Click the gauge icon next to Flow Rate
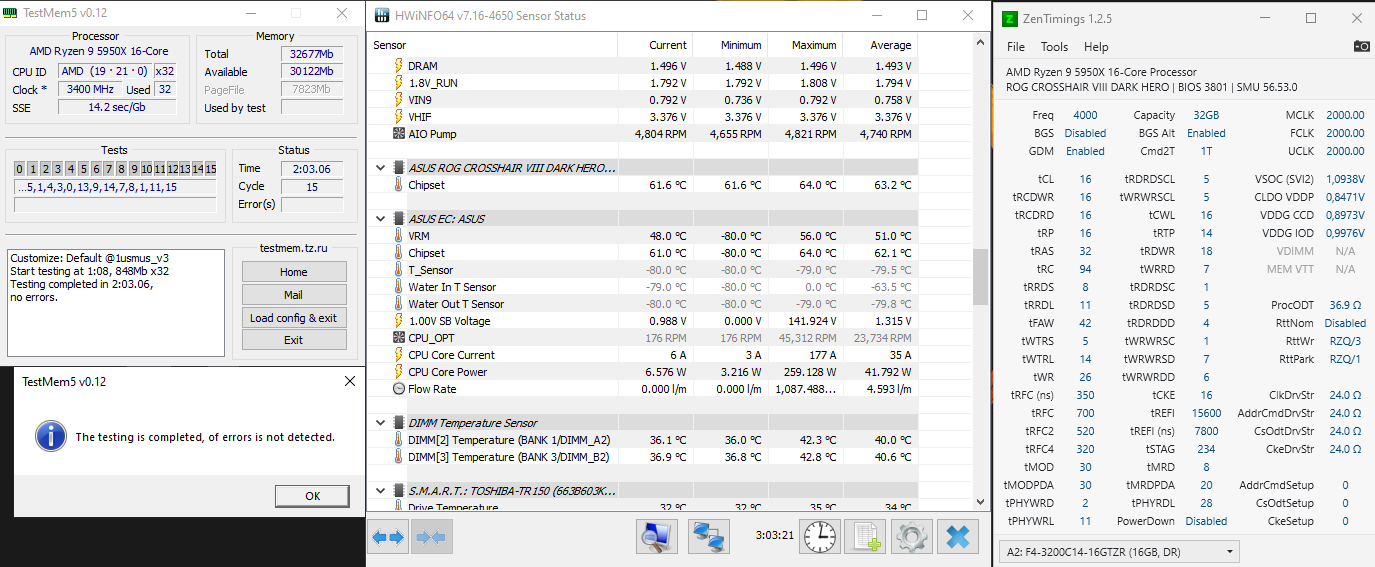This screenshot has height=567, width=1375. 398,389
